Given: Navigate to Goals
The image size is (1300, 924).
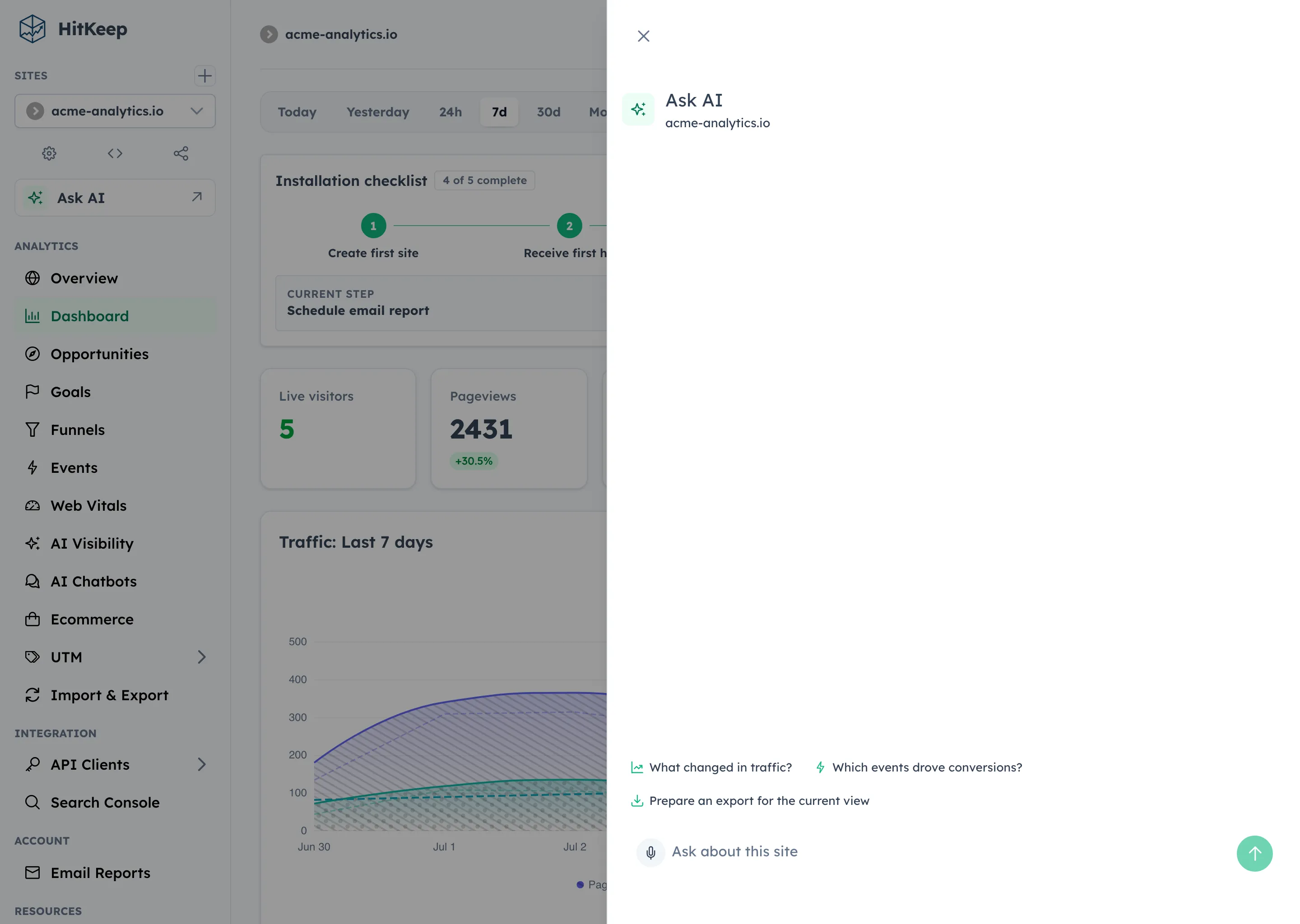Looking at the screenshot, I should click(x=115, y=392).
